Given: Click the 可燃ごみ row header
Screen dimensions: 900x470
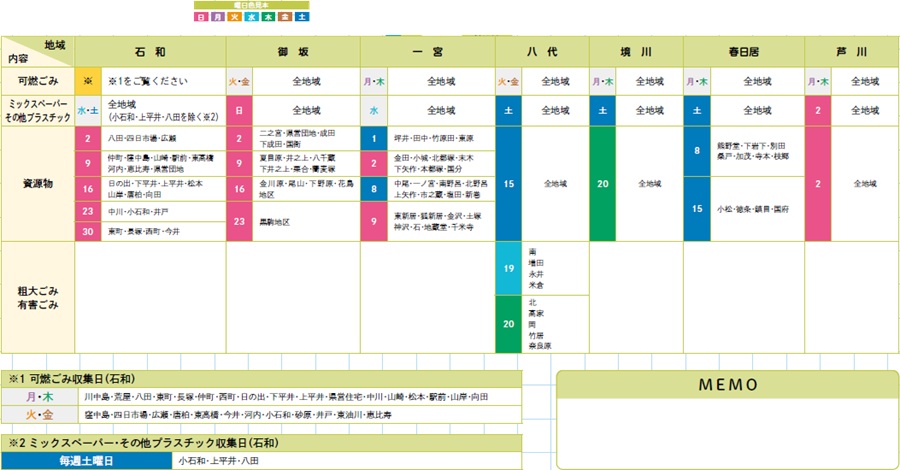Looking at the screenshot, I should pos(38,80).
